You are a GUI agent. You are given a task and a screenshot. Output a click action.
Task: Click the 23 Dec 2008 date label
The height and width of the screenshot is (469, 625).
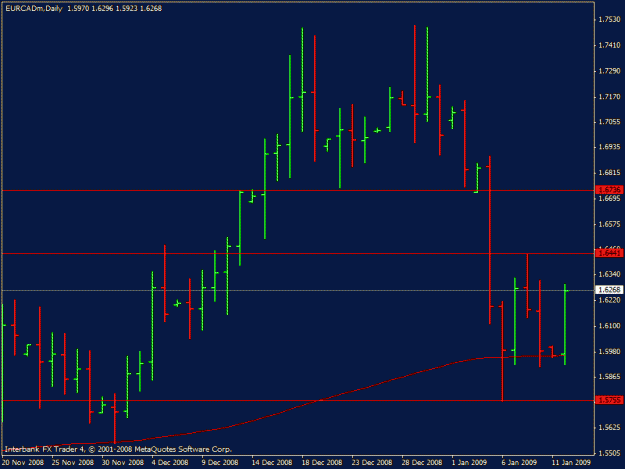[372, 463]
